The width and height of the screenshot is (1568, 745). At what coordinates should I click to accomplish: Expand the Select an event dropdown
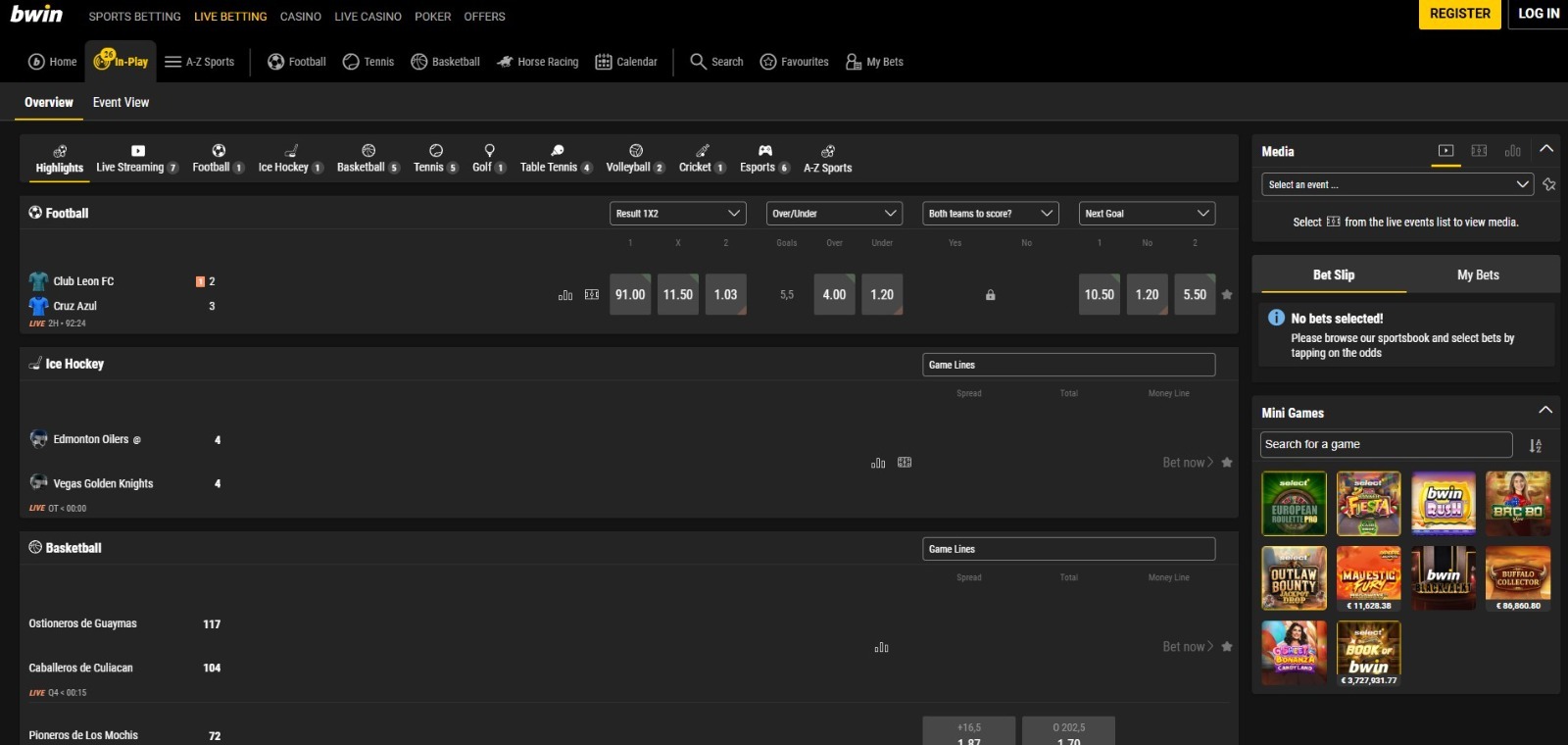click(x=1396, y=184)
